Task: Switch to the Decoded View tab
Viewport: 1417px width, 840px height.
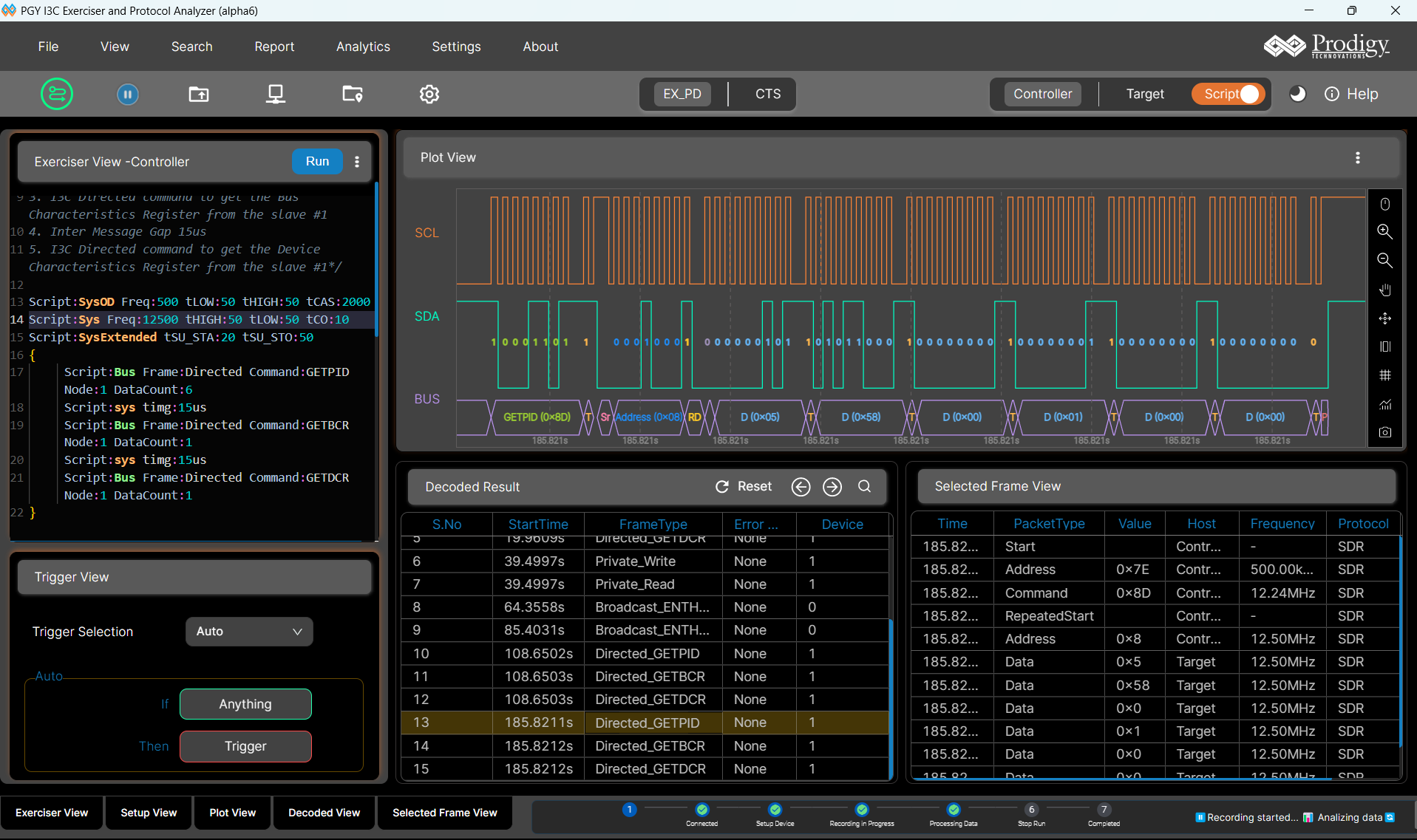Action: click(x=324, y=813)
